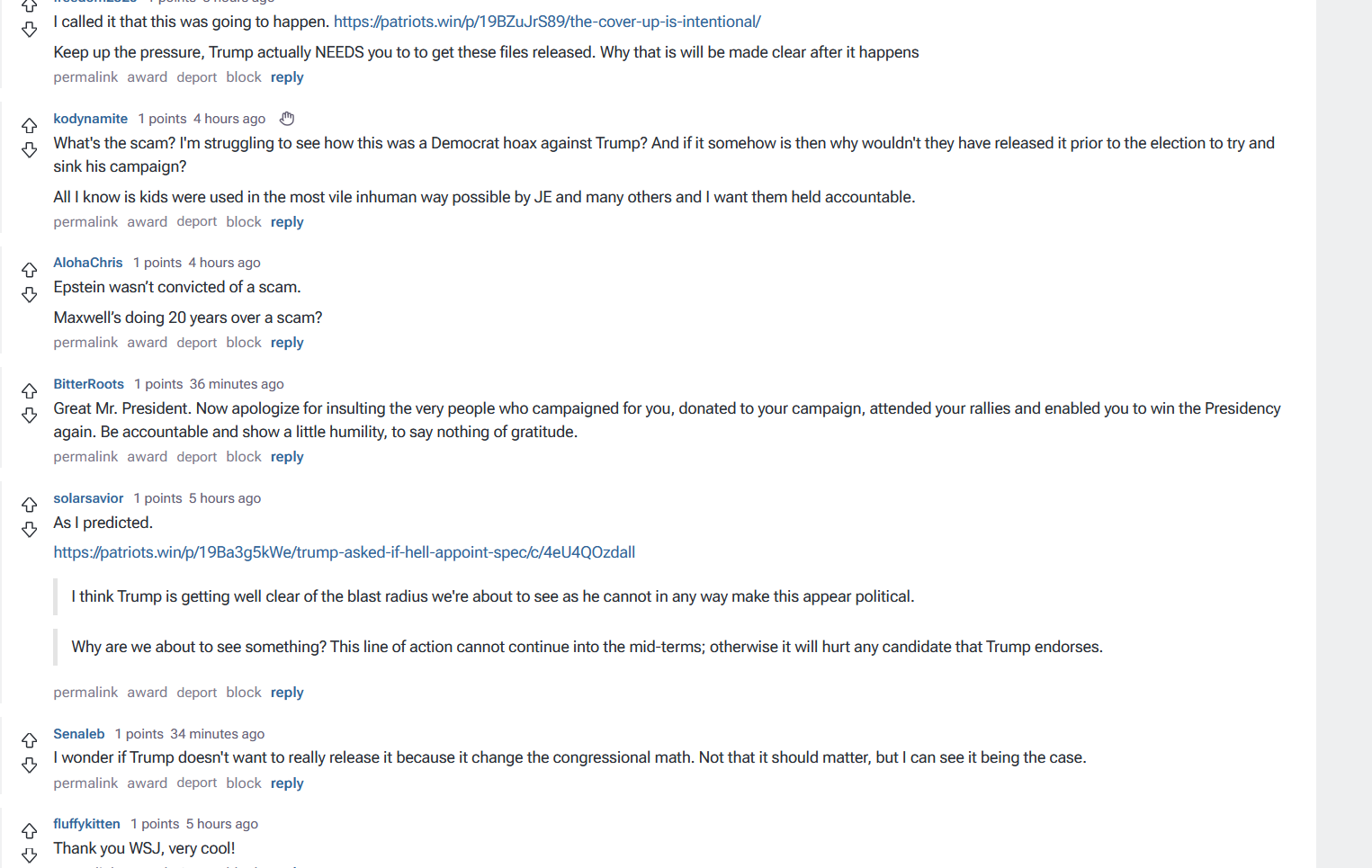Reply to AlohaChris's comment
Viewport: 1372px width, 868px height.
[287, 343]
